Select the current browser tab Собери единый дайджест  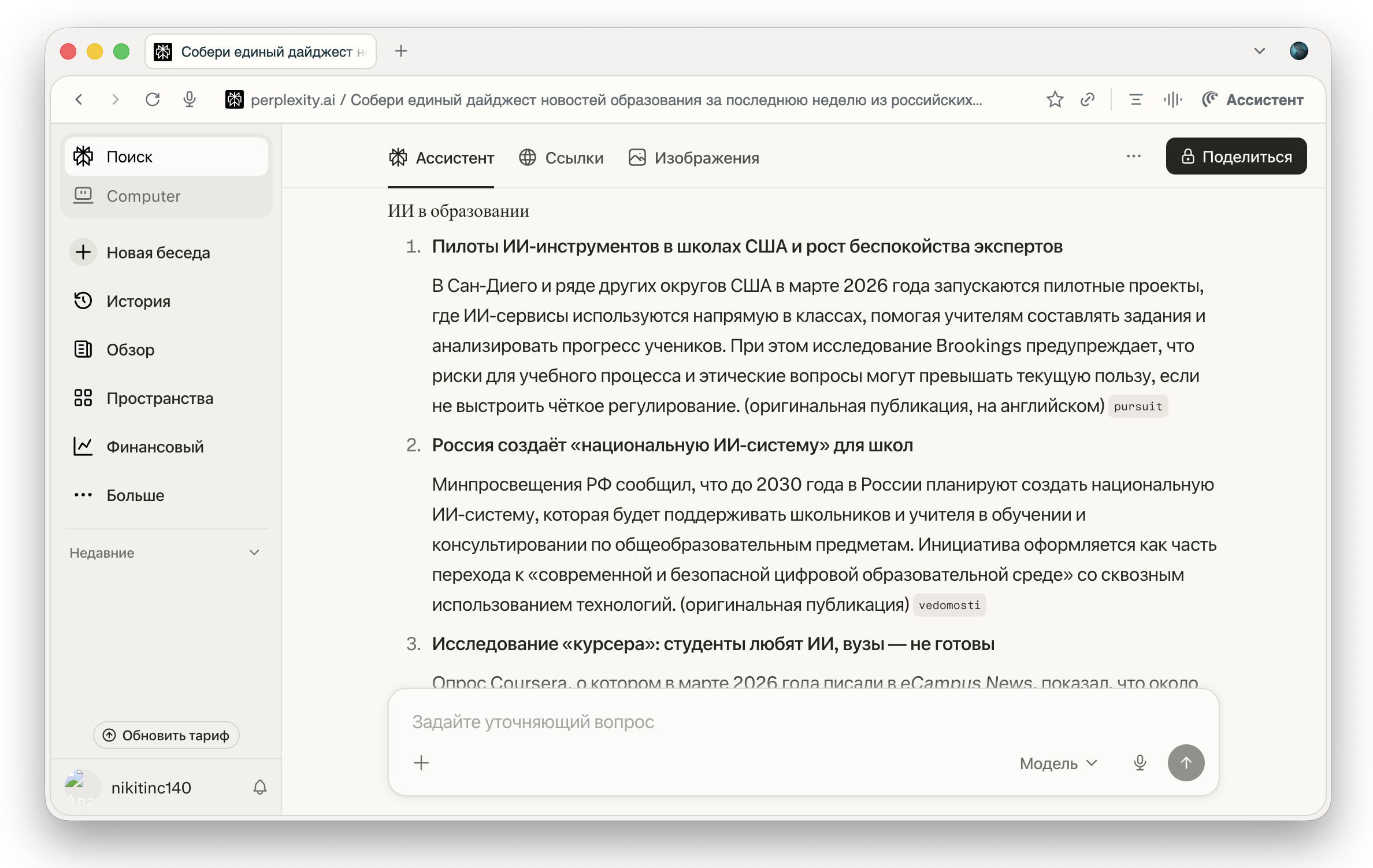[x=261, y=51]
